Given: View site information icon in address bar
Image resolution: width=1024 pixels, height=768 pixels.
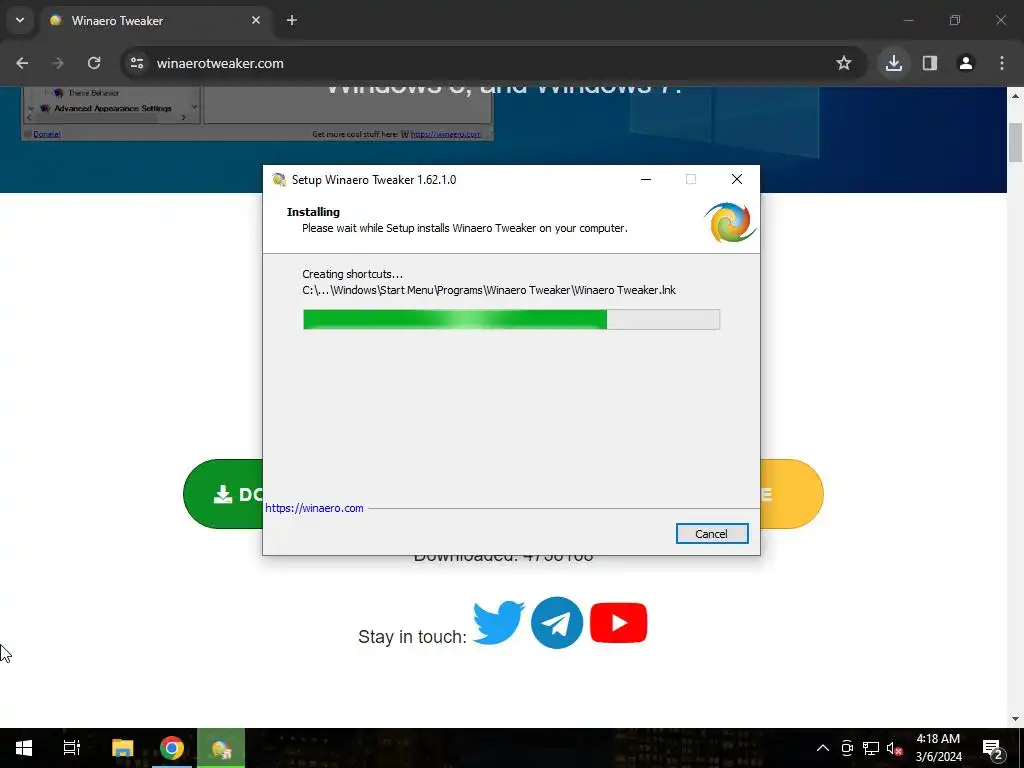Looking at the screenshot, I should click(x=136, y=63).
